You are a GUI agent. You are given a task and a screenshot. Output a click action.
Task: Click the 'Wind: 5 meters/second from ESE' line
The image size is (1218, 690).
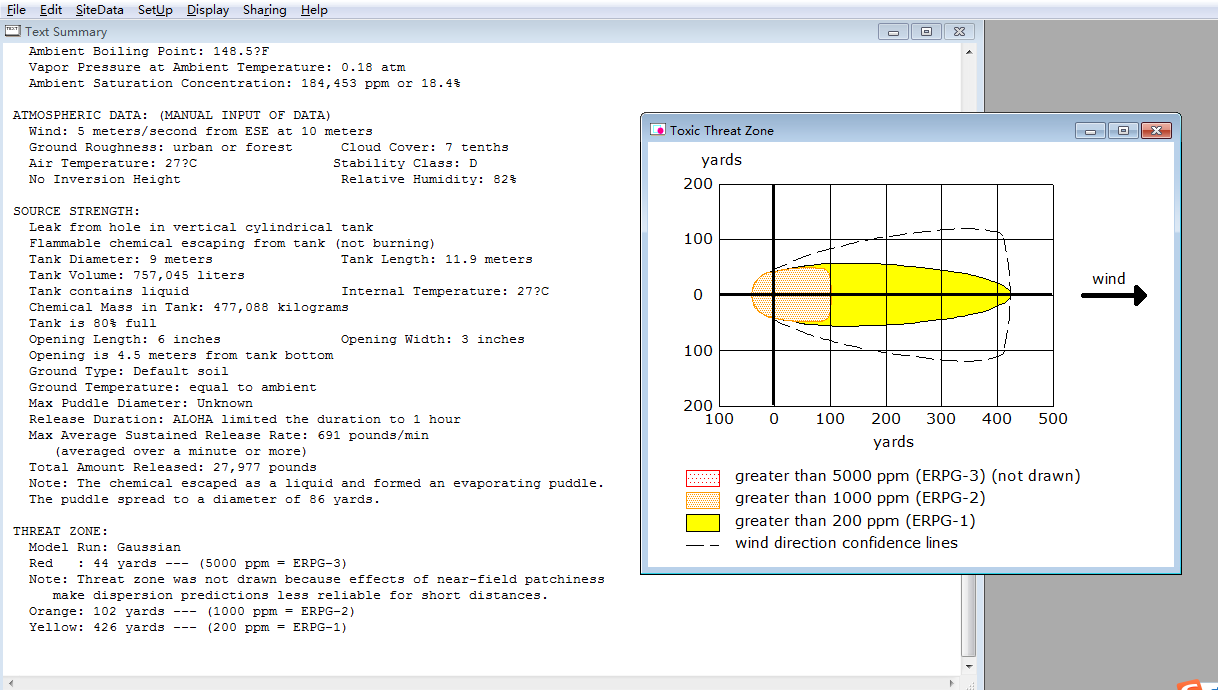pyautogui.click(x=201, y=131)
